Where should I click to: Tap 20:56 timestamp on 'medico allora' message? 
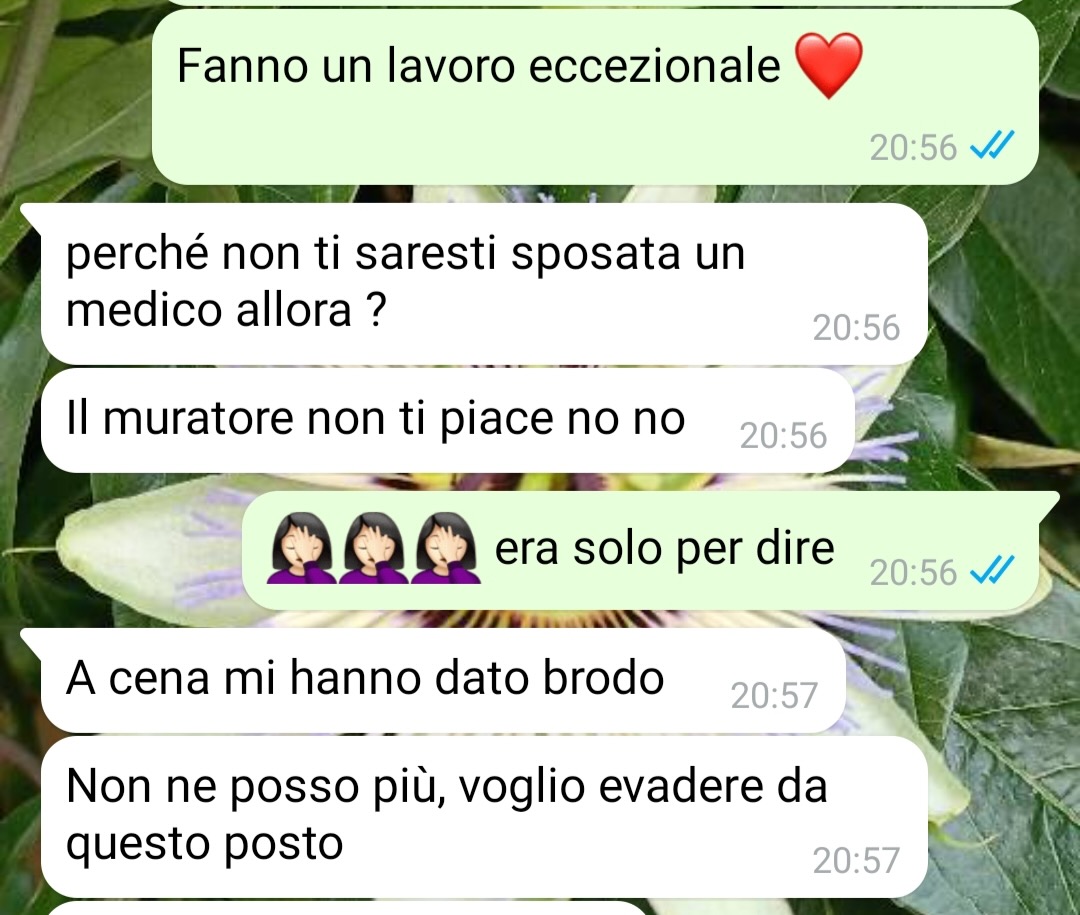click(856, 328)
